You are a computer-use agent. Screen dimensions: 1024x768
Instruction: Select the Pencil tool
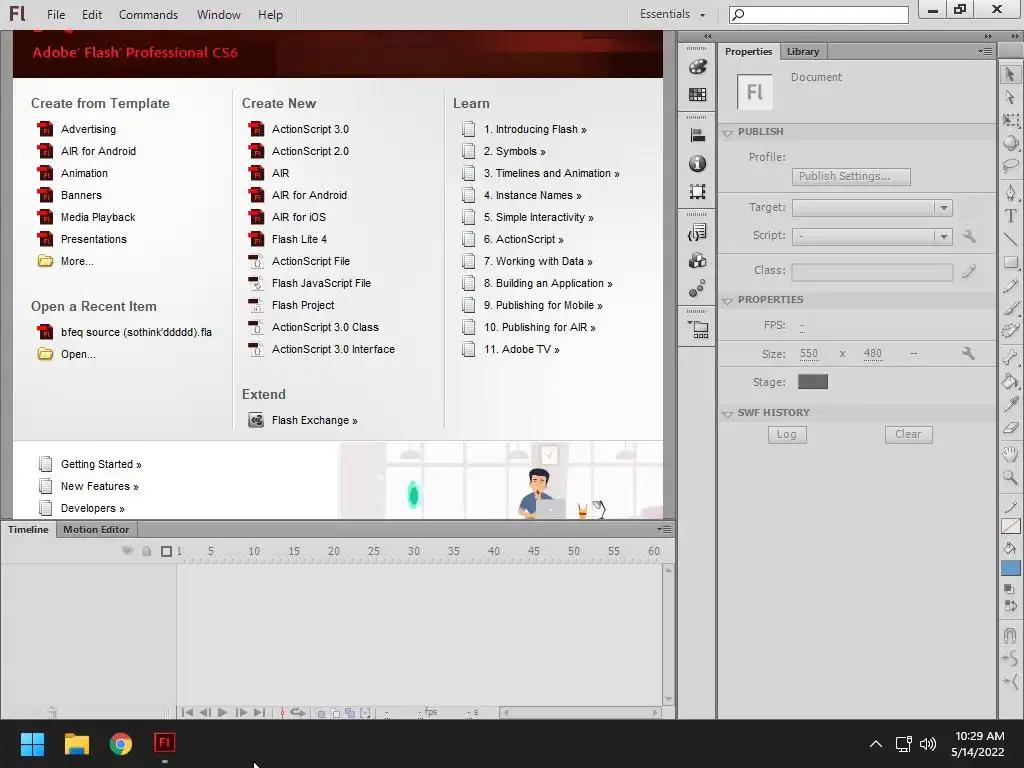tap(1010, 285)
